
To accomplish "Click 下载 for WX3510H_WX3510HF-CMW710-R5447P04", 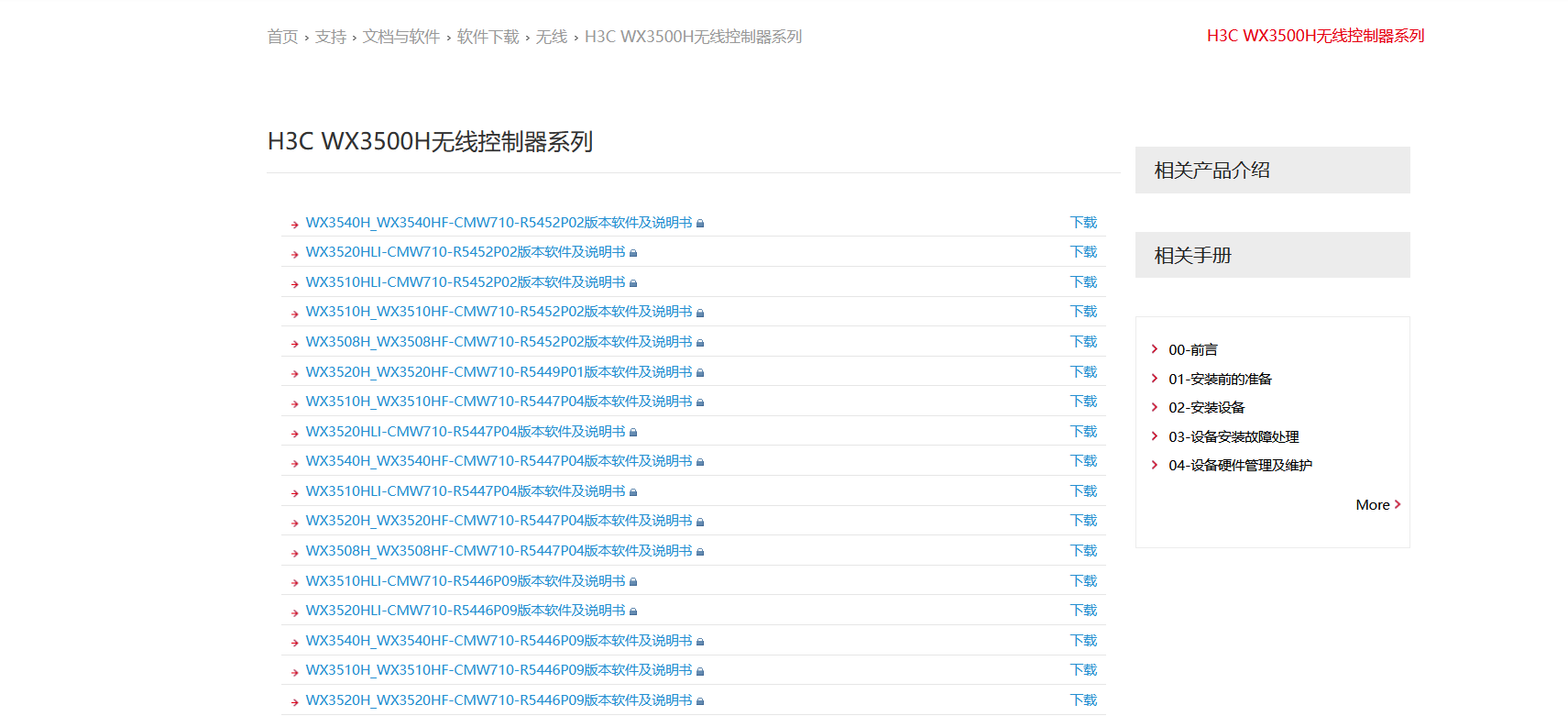I will click(x=1083, y=402).
